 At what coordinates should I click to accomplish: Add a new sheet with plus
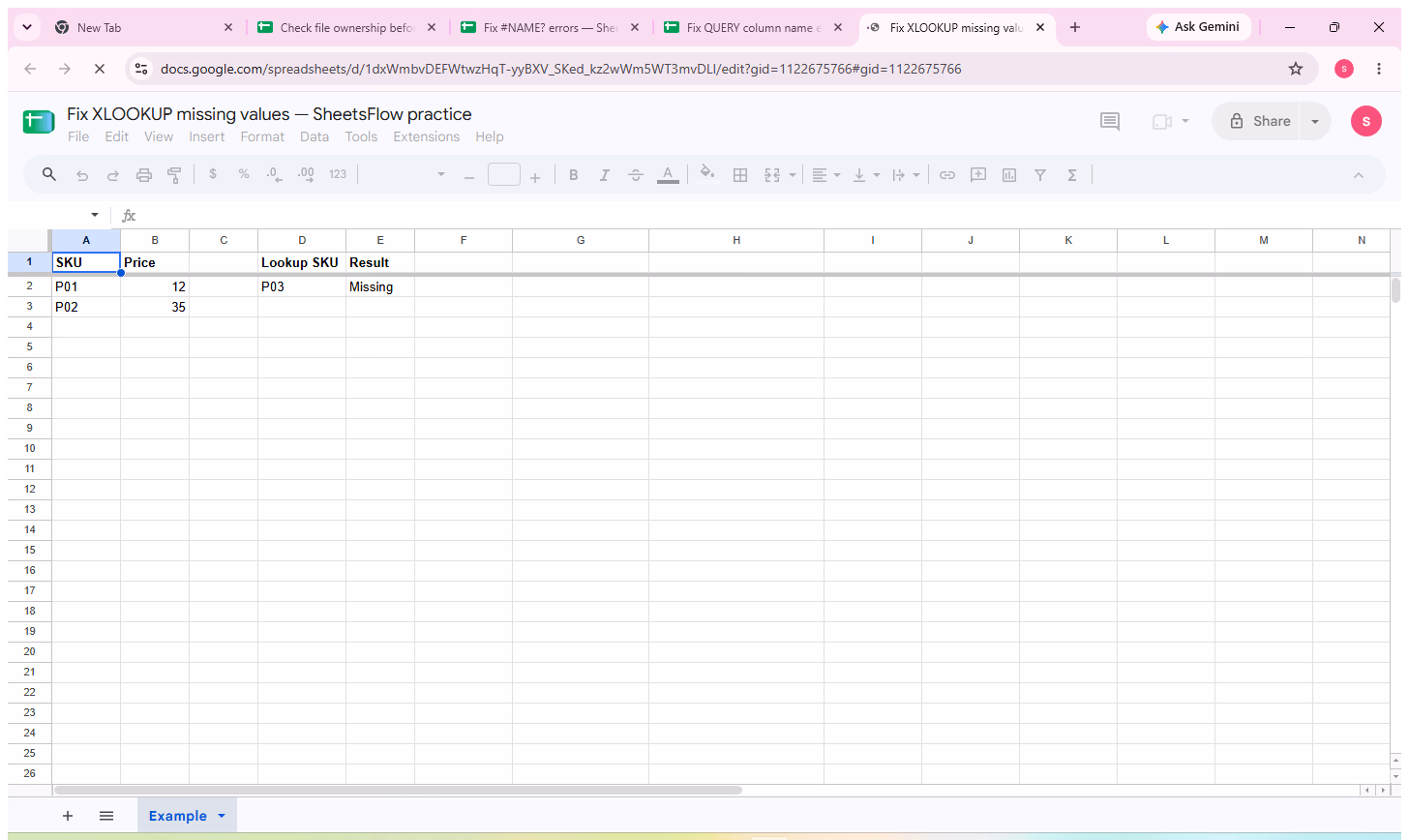coord(68,816)
